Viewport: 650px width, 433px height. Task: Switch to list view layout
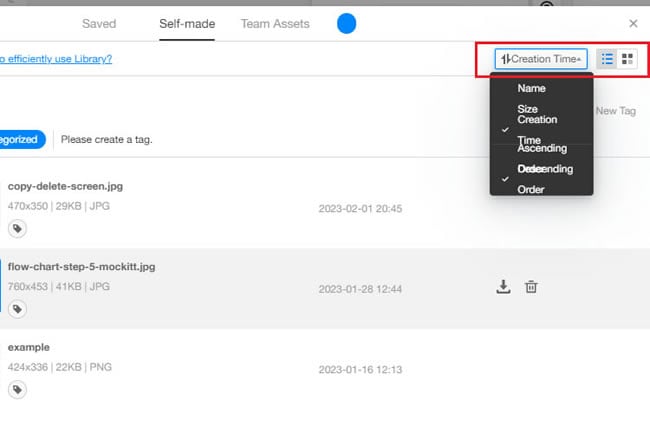tap(607, 59)
